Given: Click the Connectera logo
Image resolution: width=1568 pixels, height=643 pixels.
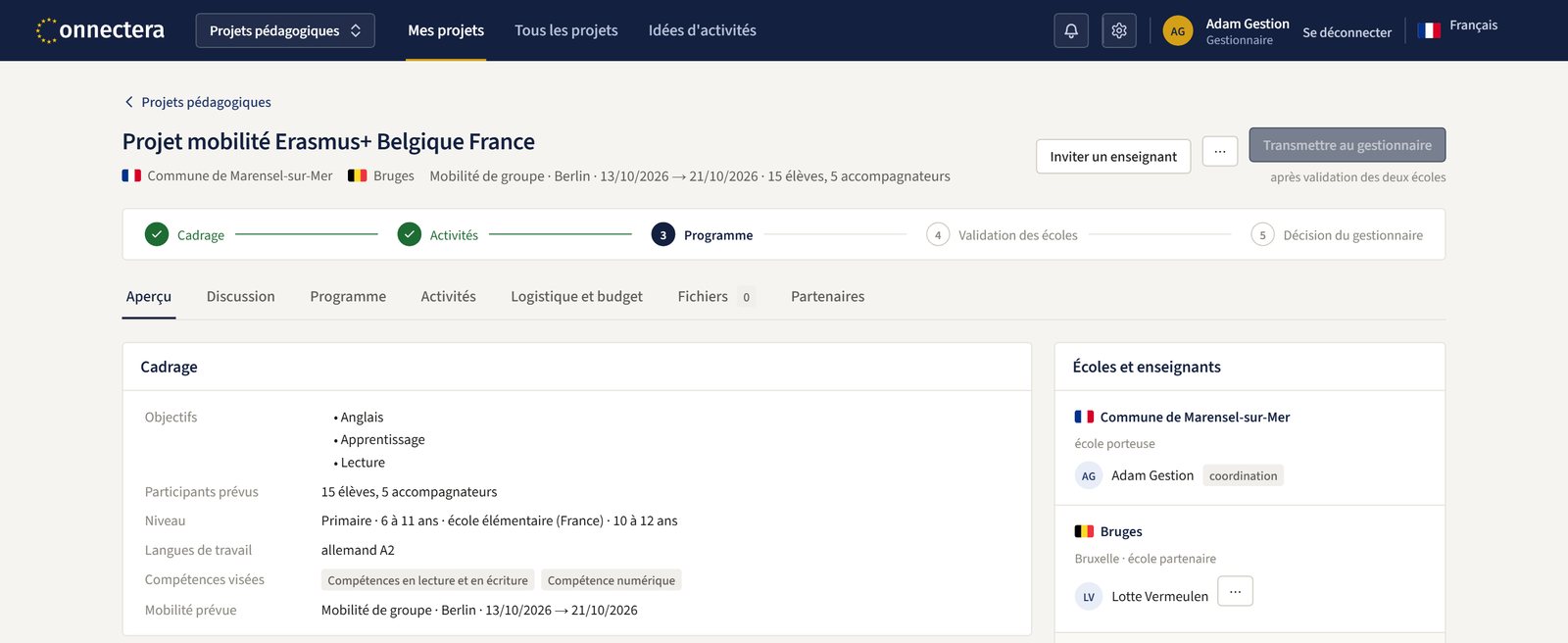Looking at the screenshot, I should point(100,30).
